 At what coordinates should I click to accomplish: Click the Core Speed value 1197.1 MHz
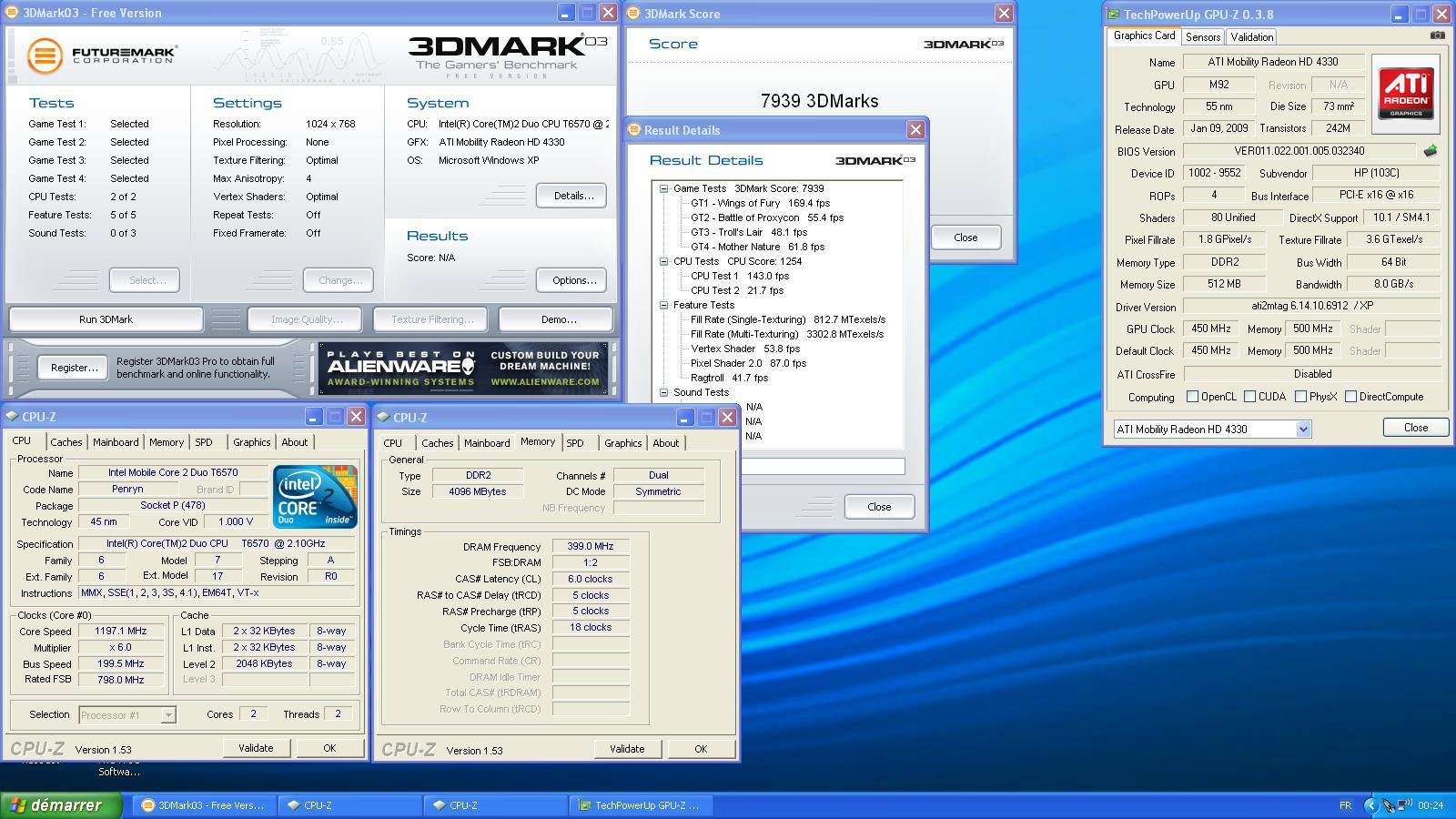tap(120, 632)
